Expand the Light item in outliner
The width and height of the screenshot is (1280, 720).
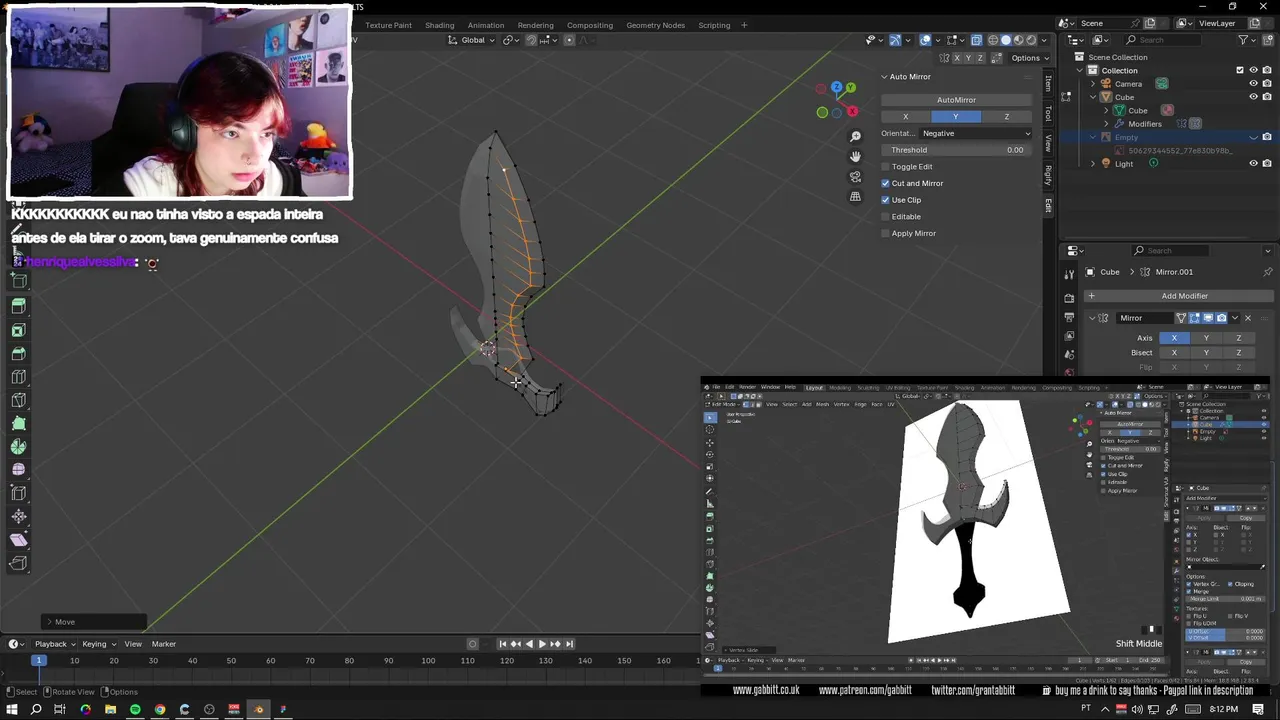1093,164
